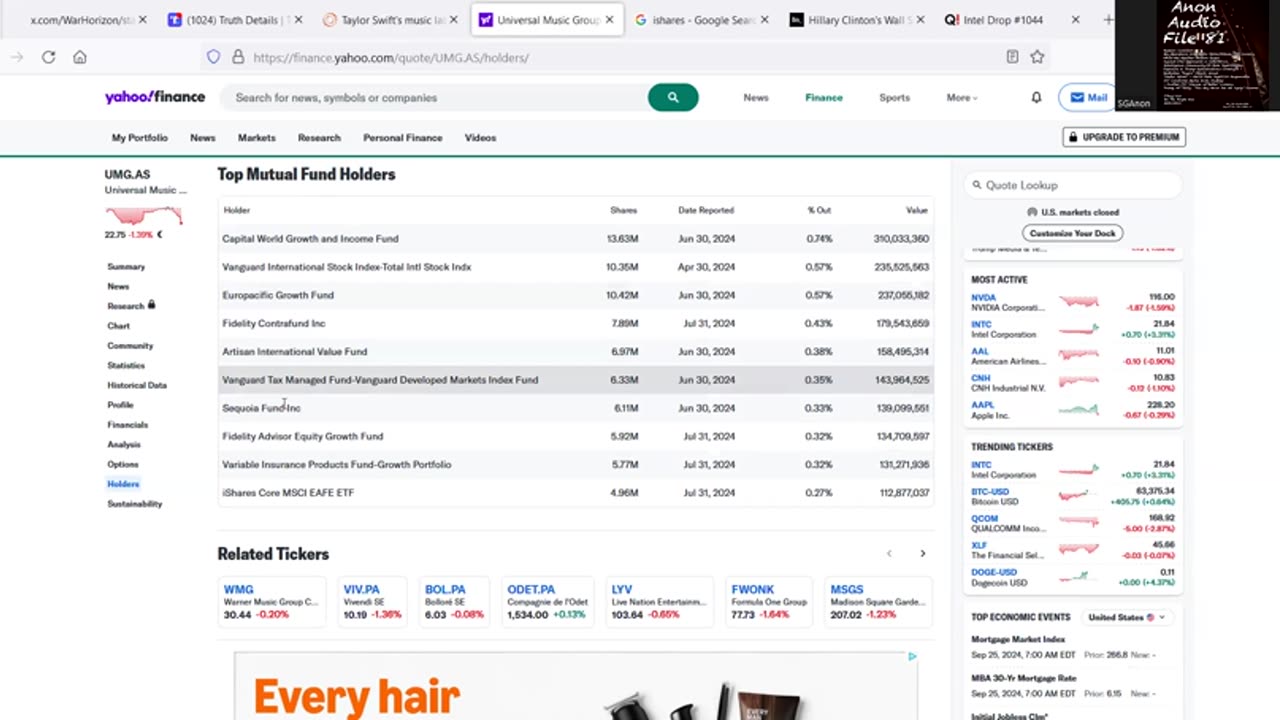This screenshot has width=1280, height=720.
Task: Open the Markets menu
Action: click(256, 138)
